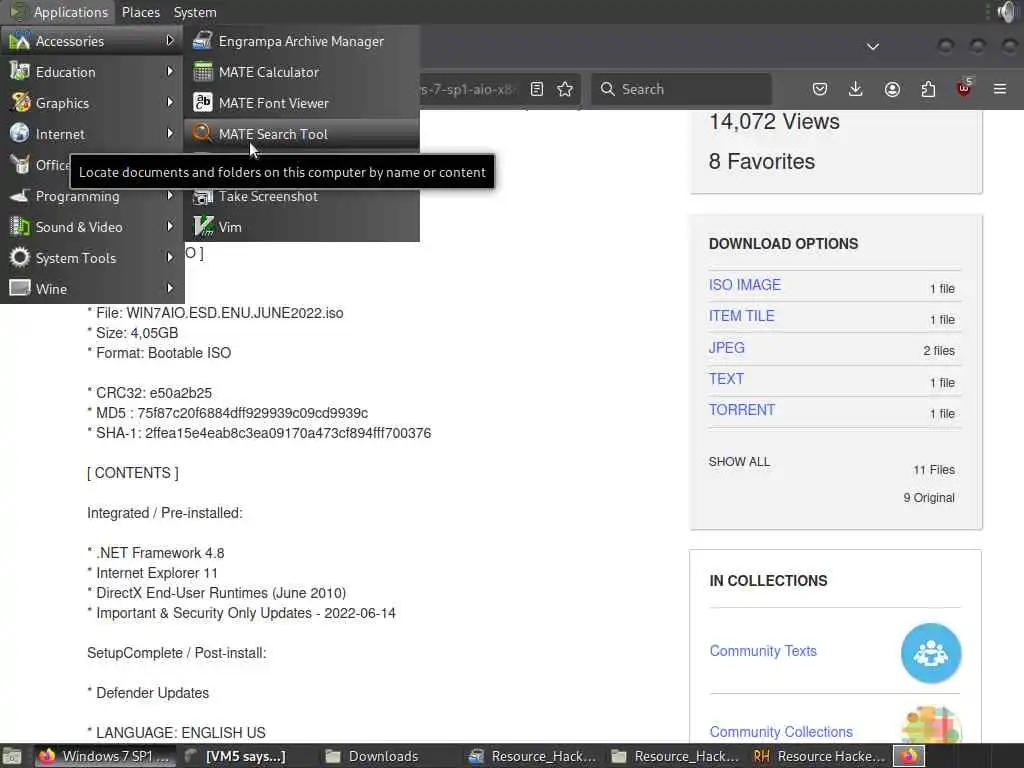The width and height of the screenshot is (1024, 768).
Task: Open MATE Font Viewer
Action: [x=301, y=103]
